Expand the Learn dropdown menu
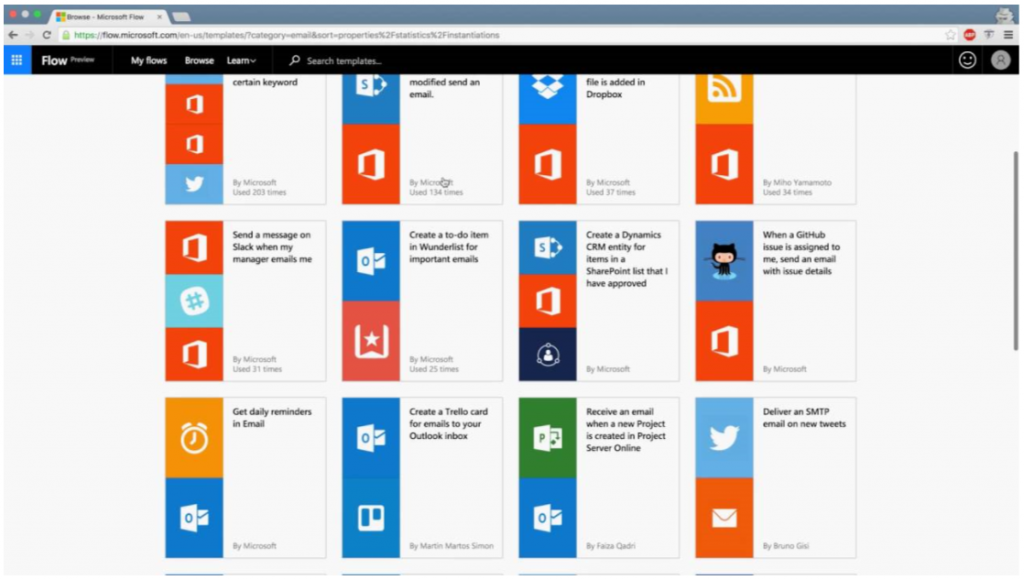 point(241,61)
